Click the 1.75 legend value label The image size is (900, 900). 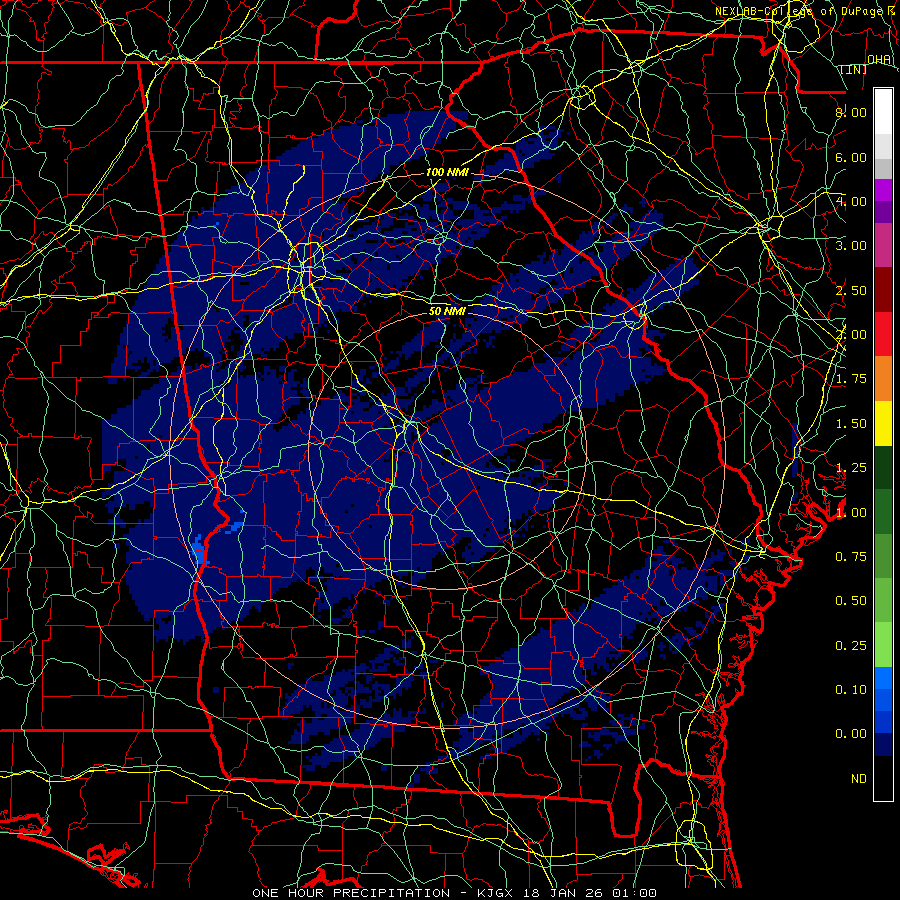pos(851,379)
